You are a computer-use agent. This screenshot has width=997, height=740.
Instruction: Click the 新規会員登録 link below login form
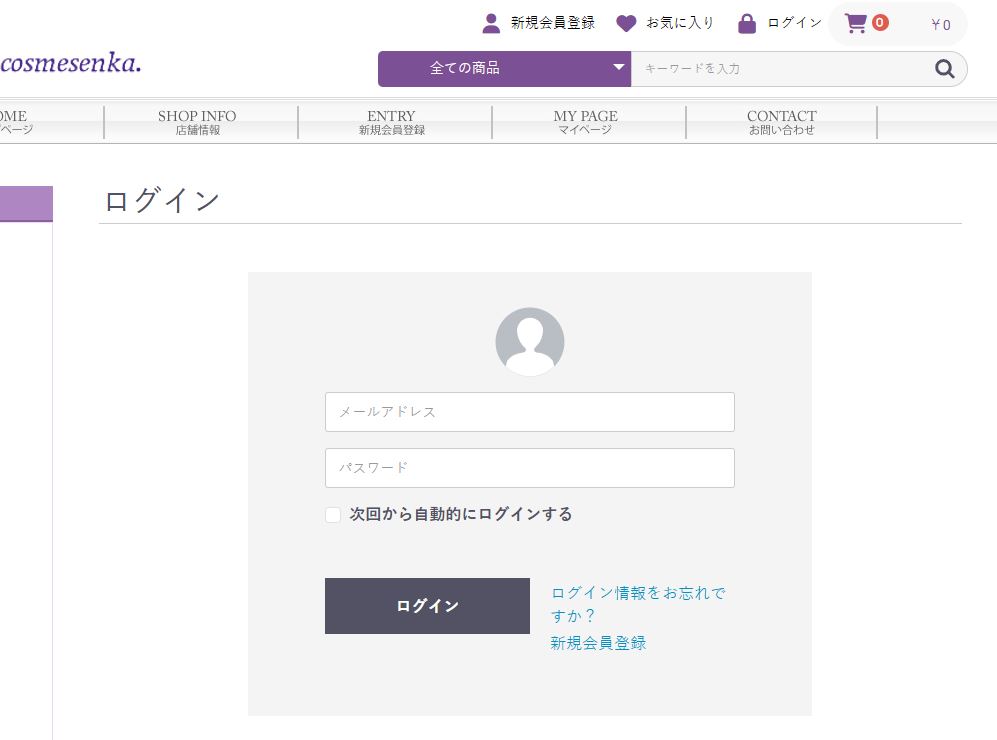click(598, 643)
